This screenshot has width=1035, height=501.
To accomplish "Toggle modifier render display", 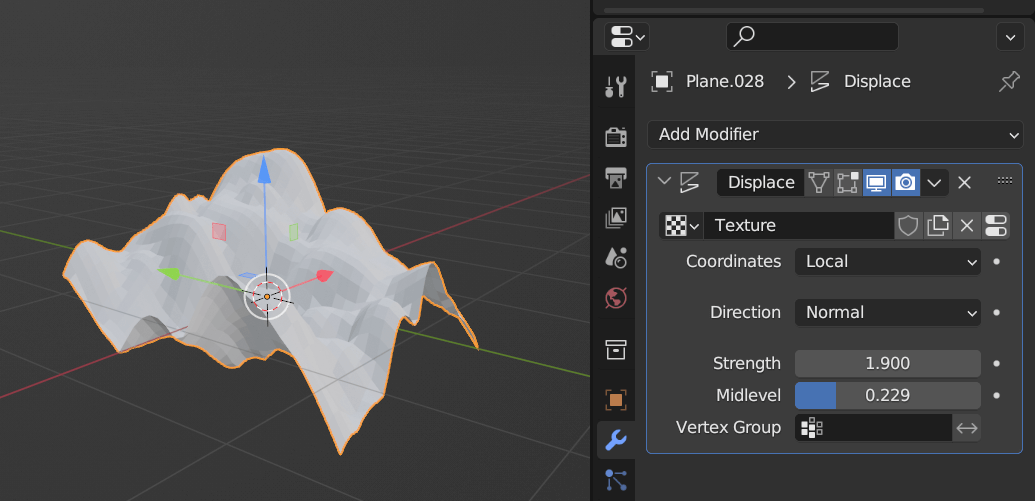I will [906, 182].
